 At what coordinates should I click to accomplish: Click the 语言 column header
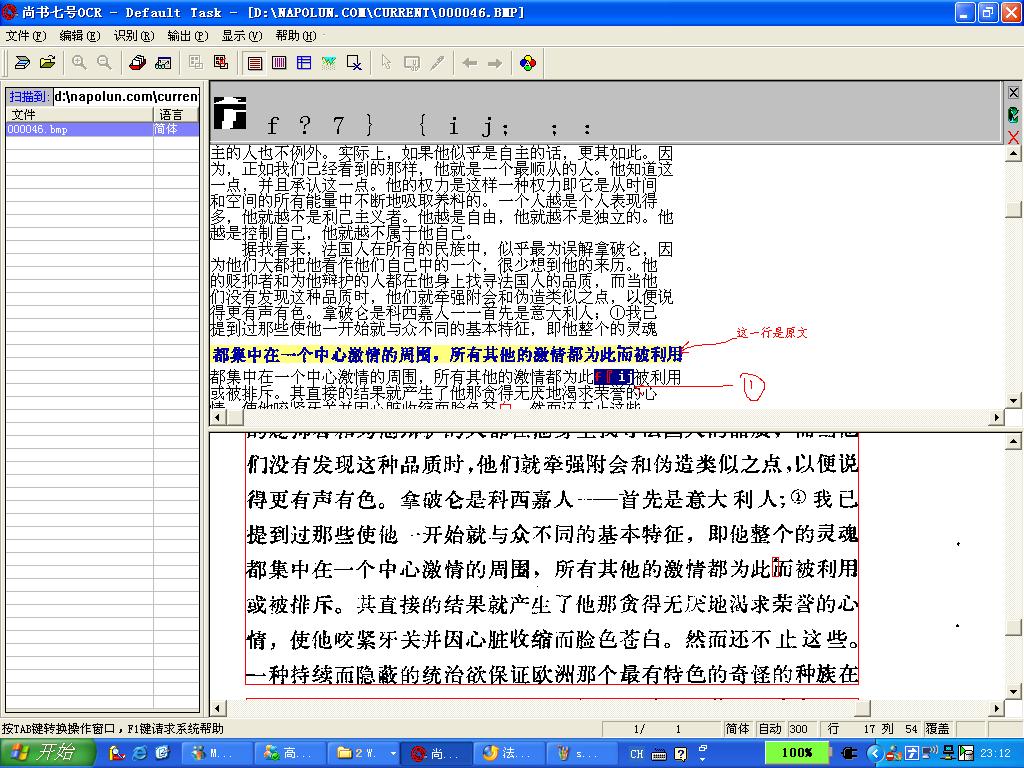click(172, 115)
